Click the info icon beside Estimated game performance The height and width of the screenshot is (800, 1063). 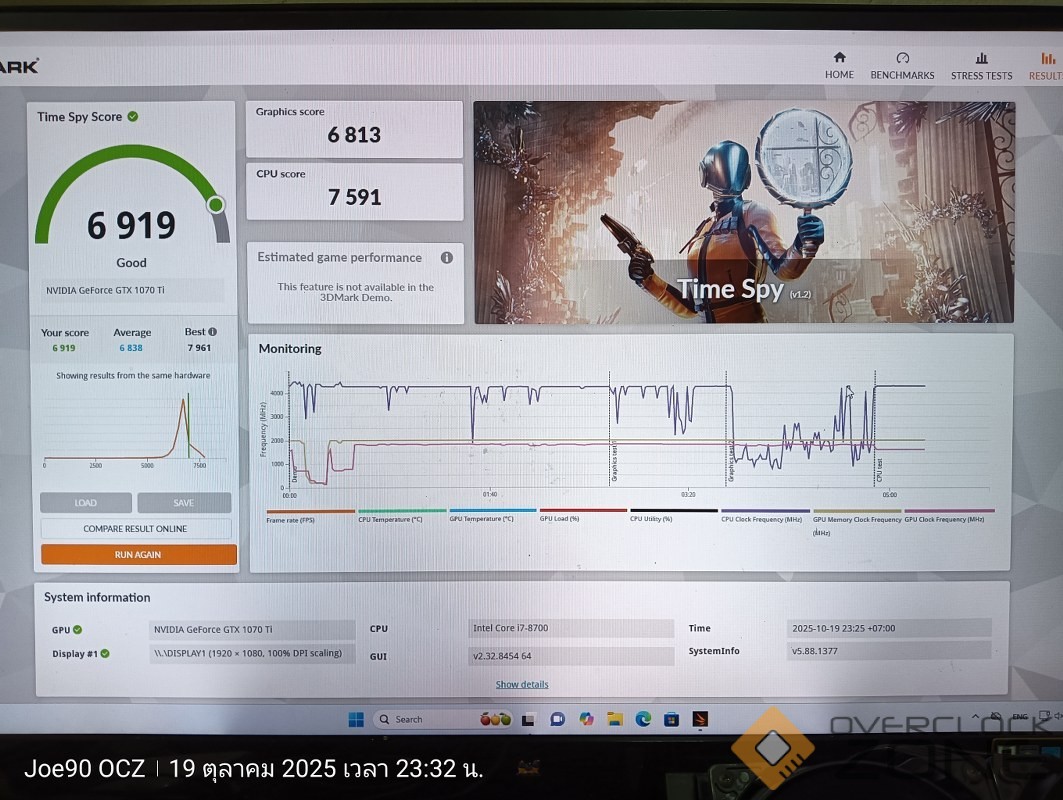pyautogui.click(x=447, y=258)
